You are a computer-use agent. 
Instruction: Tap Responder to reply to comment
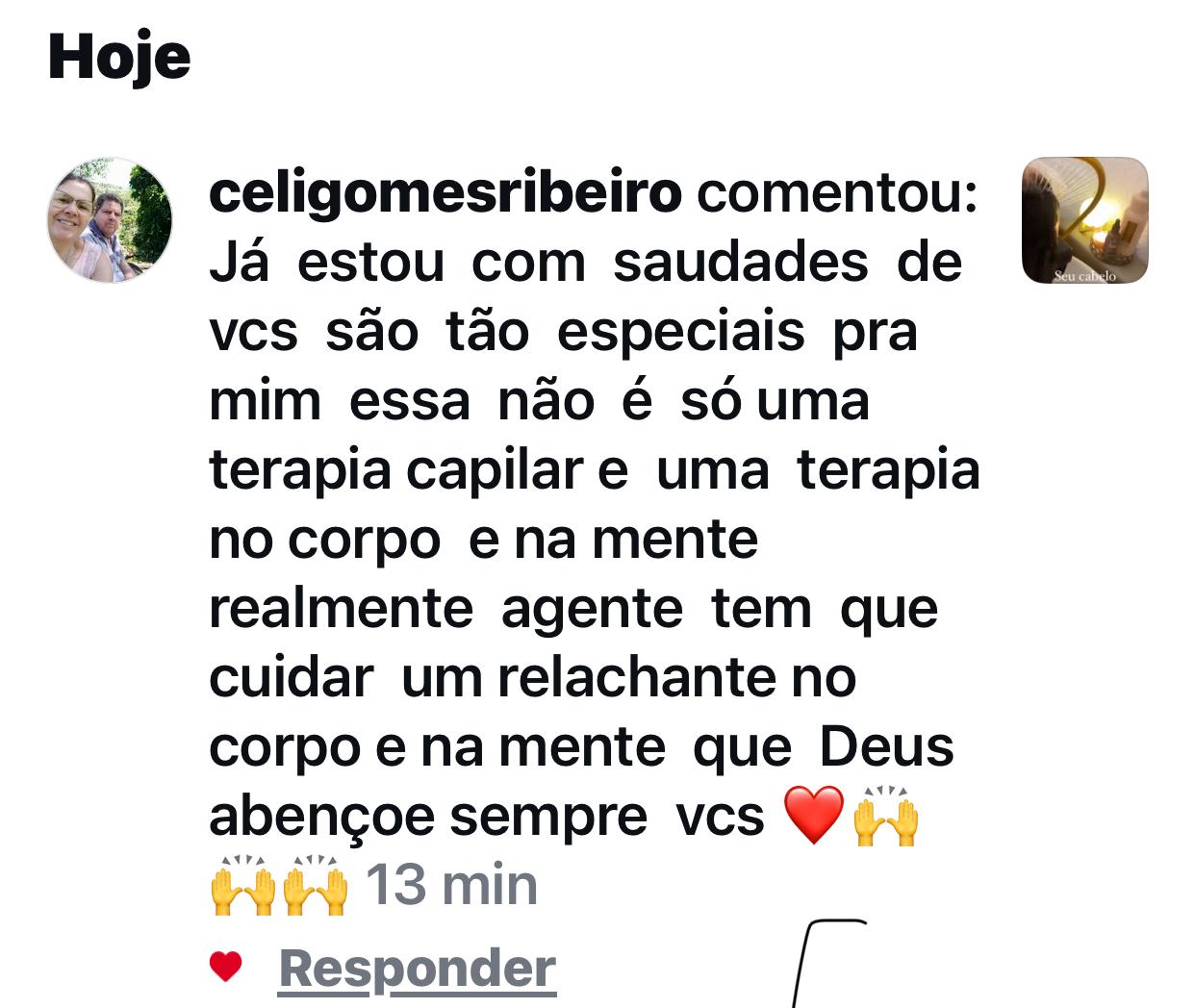[418, 968]
